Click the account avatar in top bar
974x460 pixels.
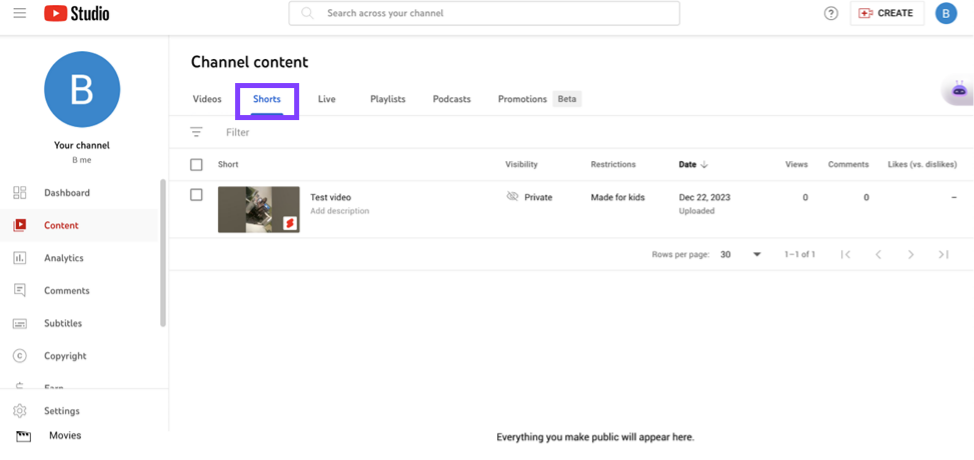[945, 13]
